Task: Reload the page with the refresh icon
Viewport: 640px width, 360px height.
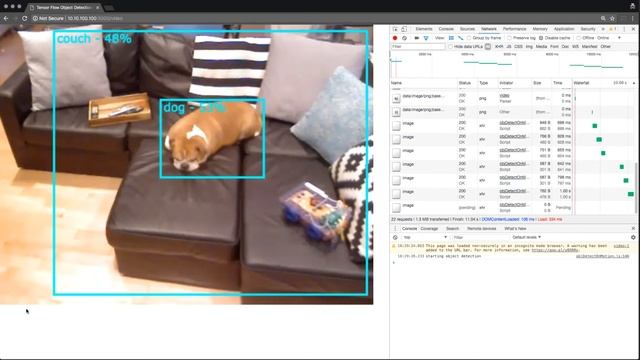Action: 24,18
